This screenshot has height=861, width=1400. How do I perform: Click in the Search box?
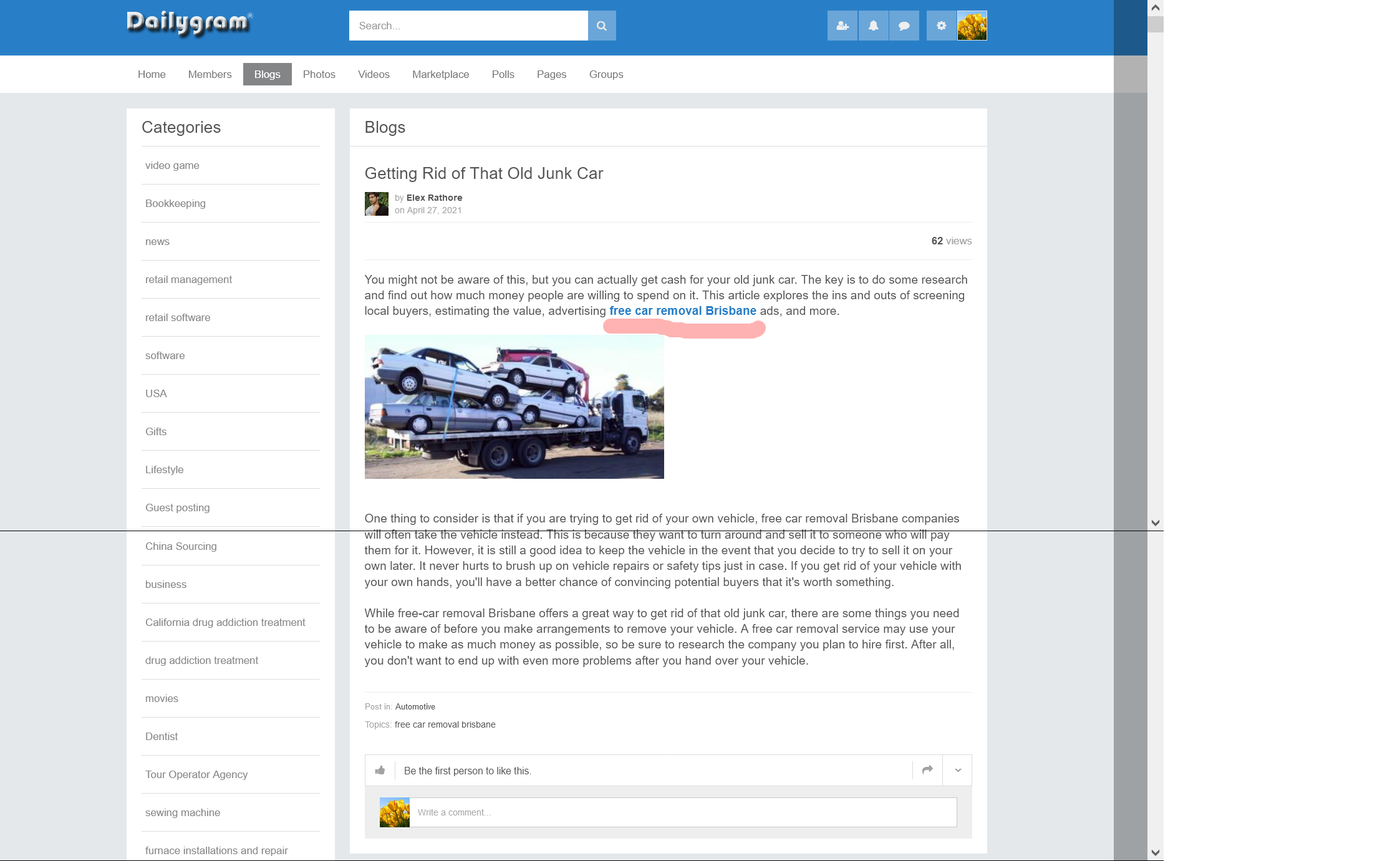pos(468,26)
